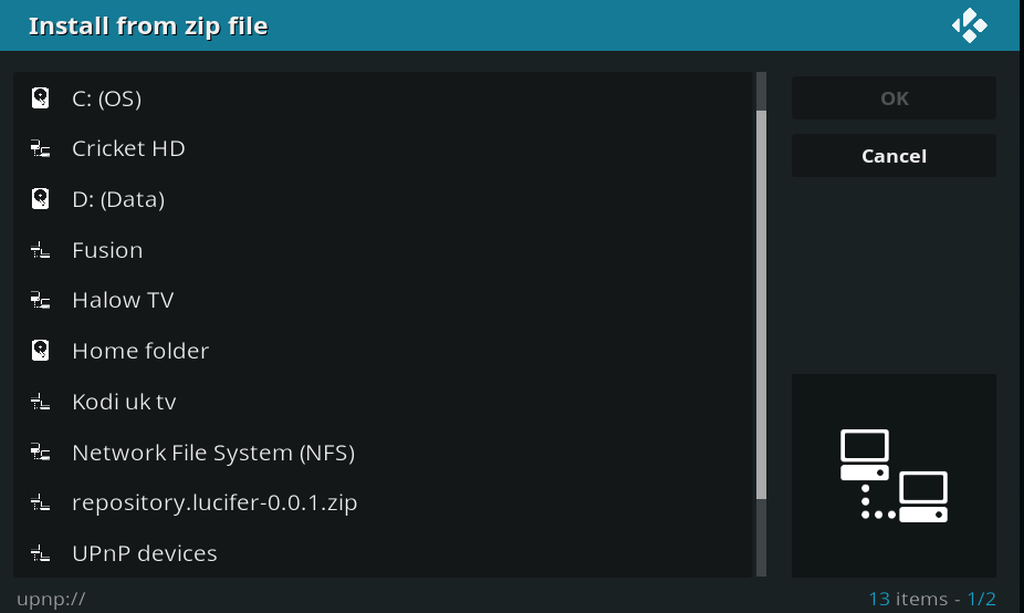Click the network icon beside Halow TV
Viewport: 1024px width, 613px height.
click(40, 300)
